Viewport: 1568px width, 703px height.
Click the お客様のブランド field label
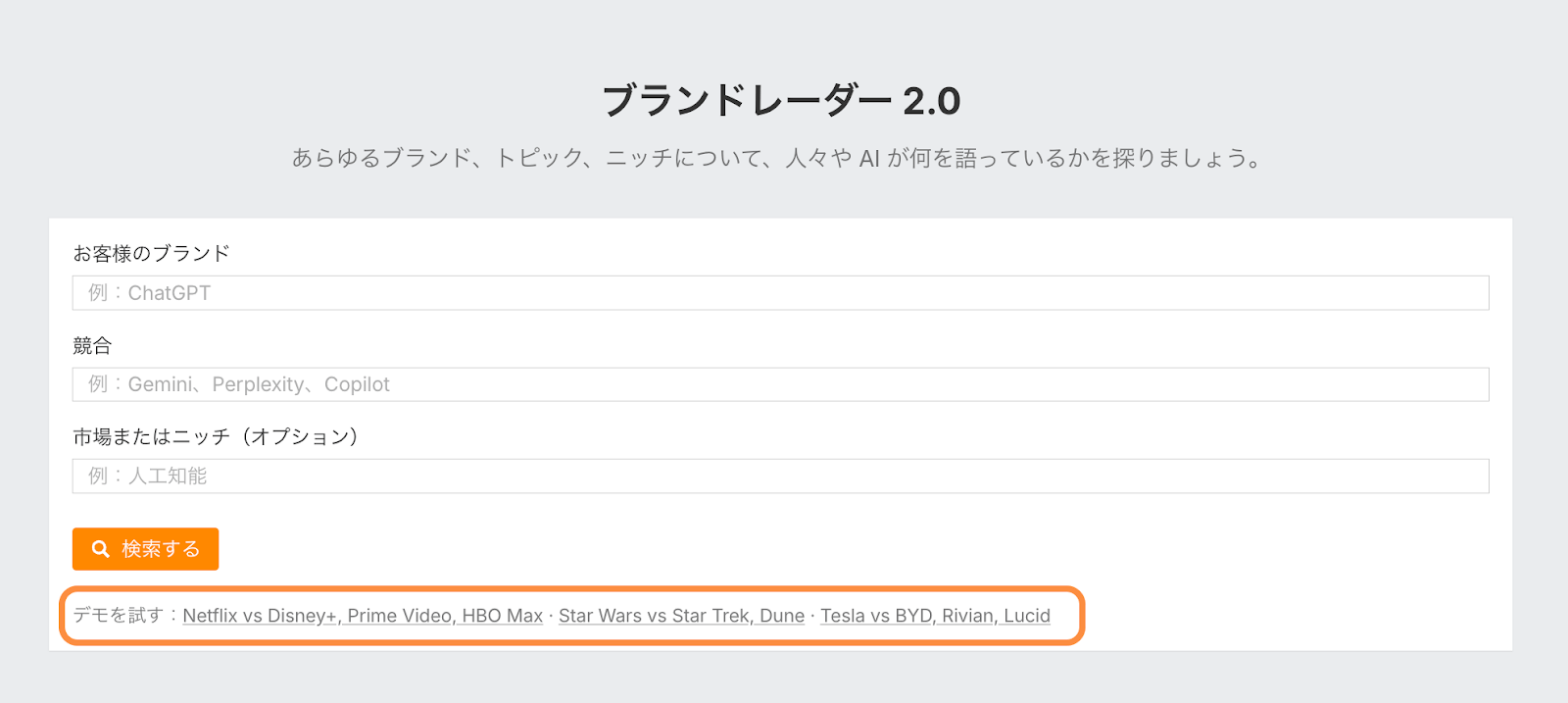(x=151, y=254)
